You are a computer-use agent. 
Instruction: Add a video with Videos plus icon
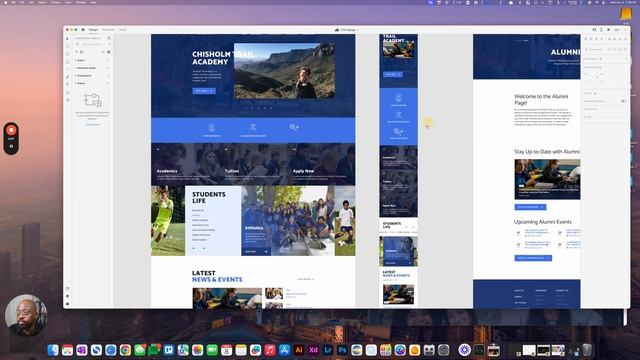click(108, 83)
